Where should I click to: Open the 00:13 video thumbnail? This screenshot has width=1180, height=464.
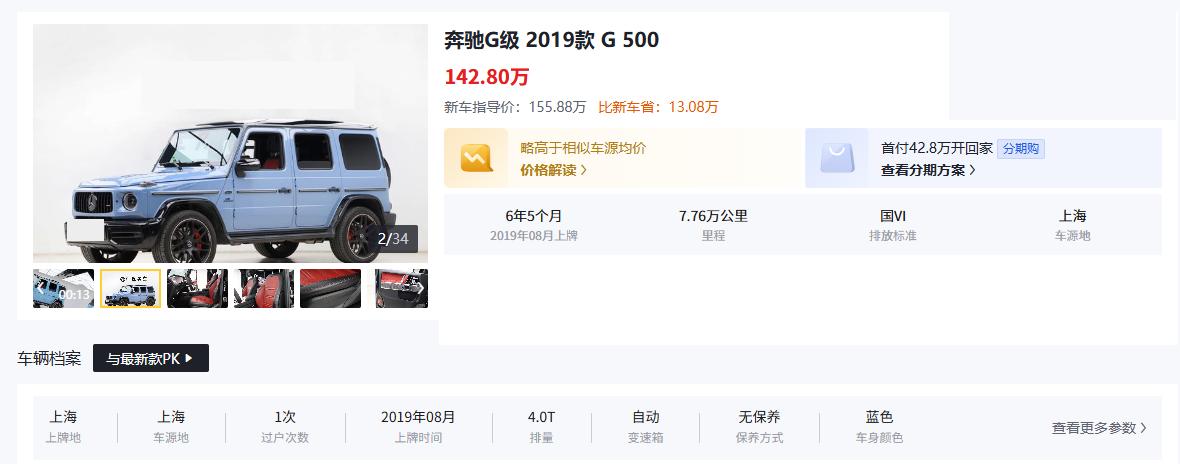click(x=64, y=289)
